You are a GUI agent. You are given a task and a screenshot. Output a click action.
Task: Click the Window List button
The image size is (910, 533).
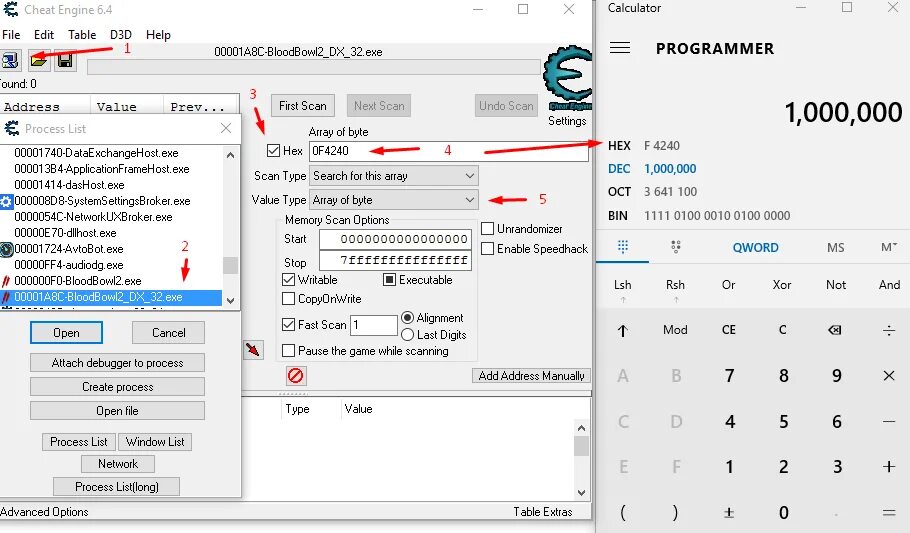point(155,442)
